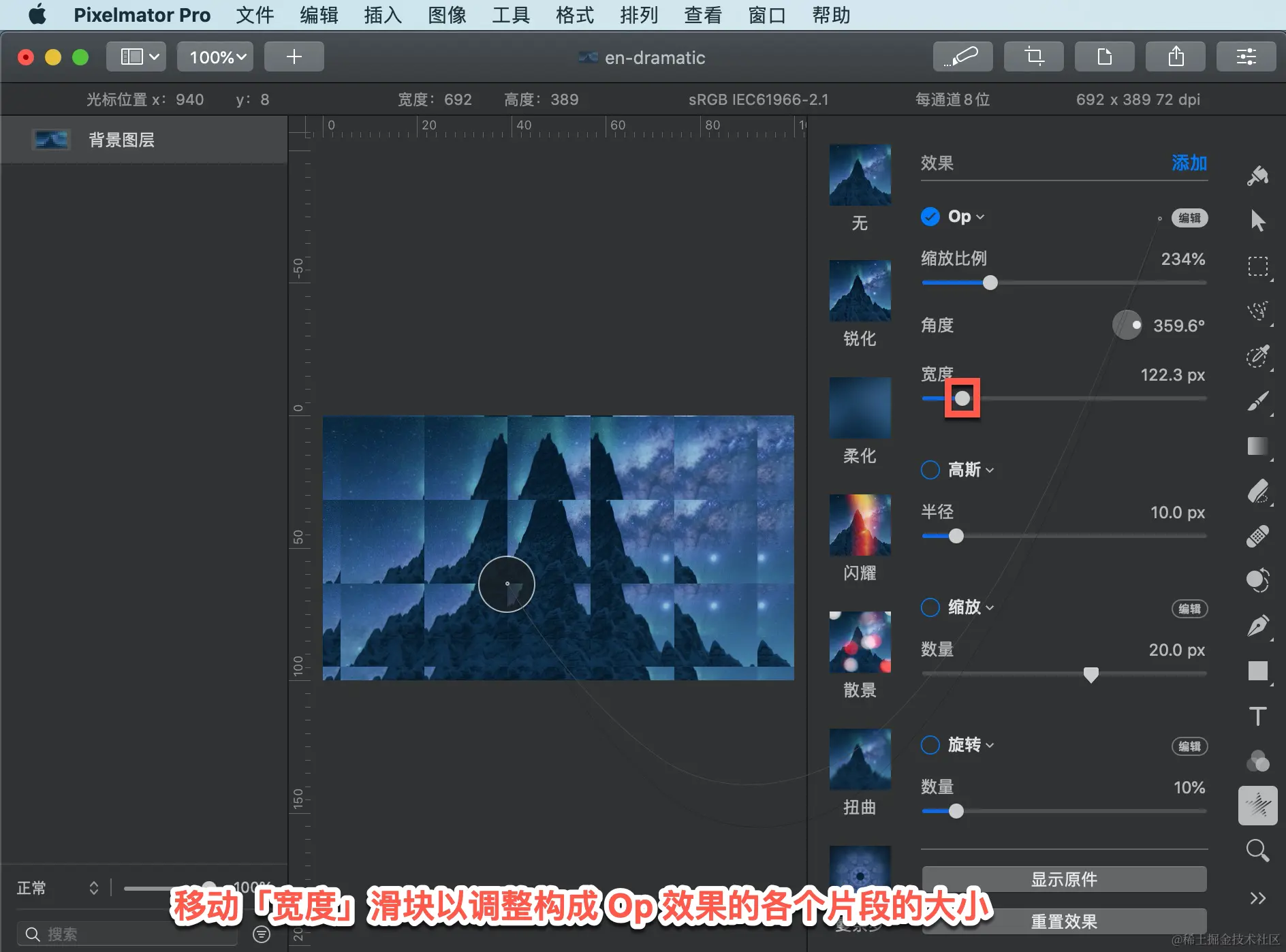Image resolution: width=1286 pixels, height=952 pixels.
Task: Select the Color Adjustments circles tool
Action: (x=1257, y=761)
